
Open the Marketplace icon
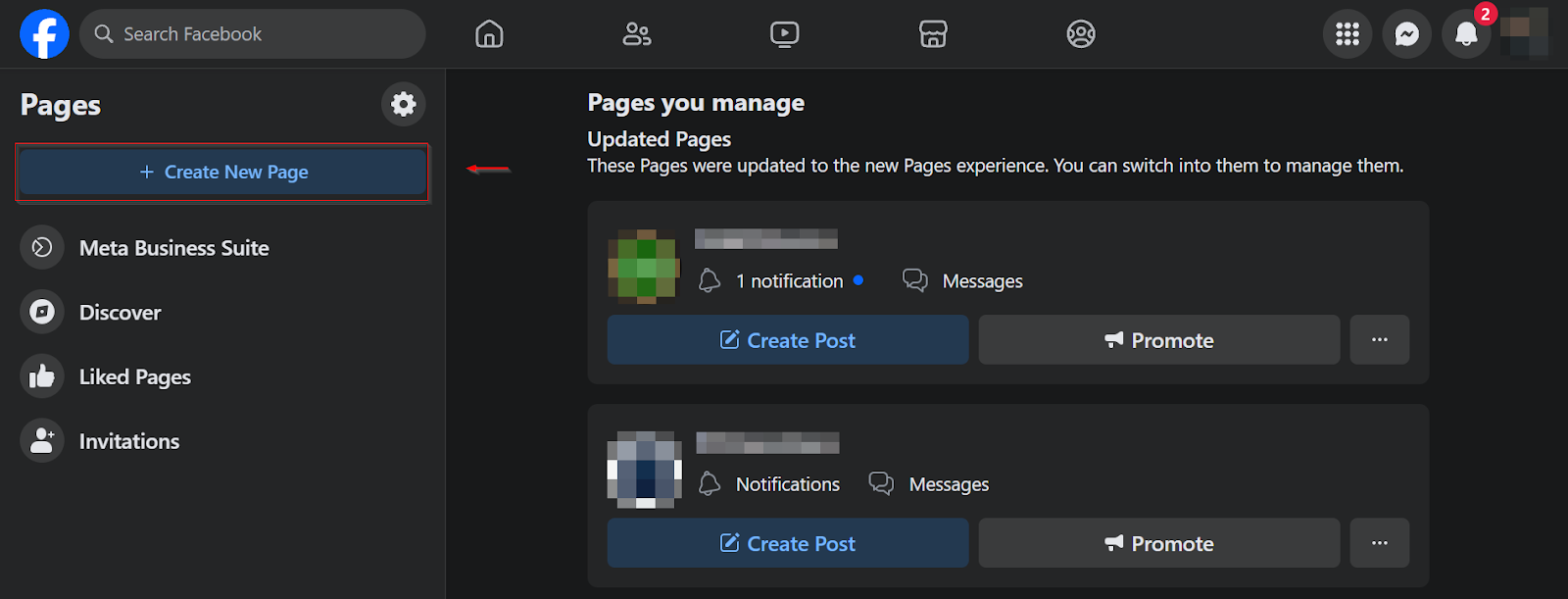pos(933,34)
